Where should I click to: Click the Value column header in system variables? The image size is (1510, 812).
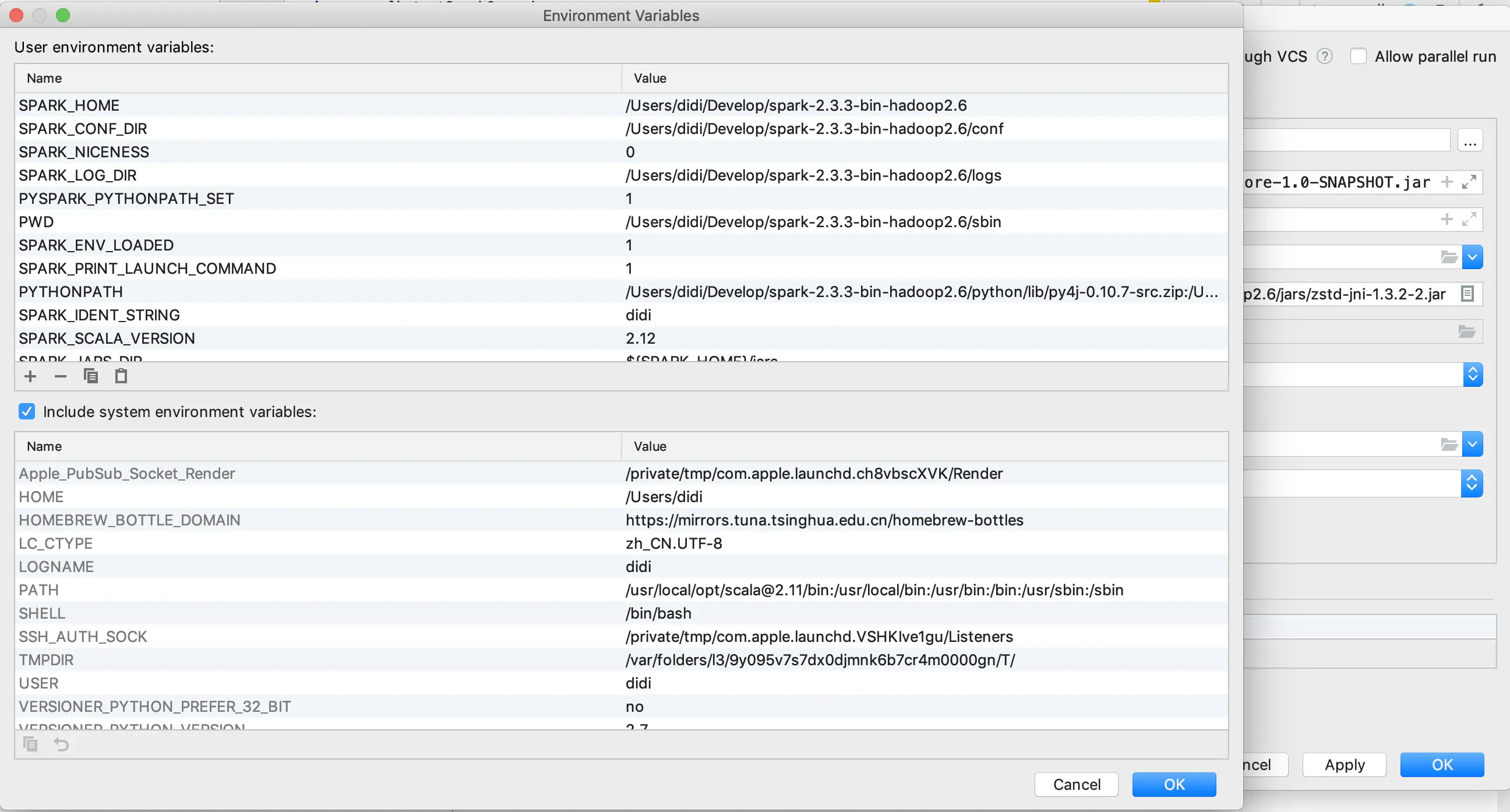[x=650, y=446]
